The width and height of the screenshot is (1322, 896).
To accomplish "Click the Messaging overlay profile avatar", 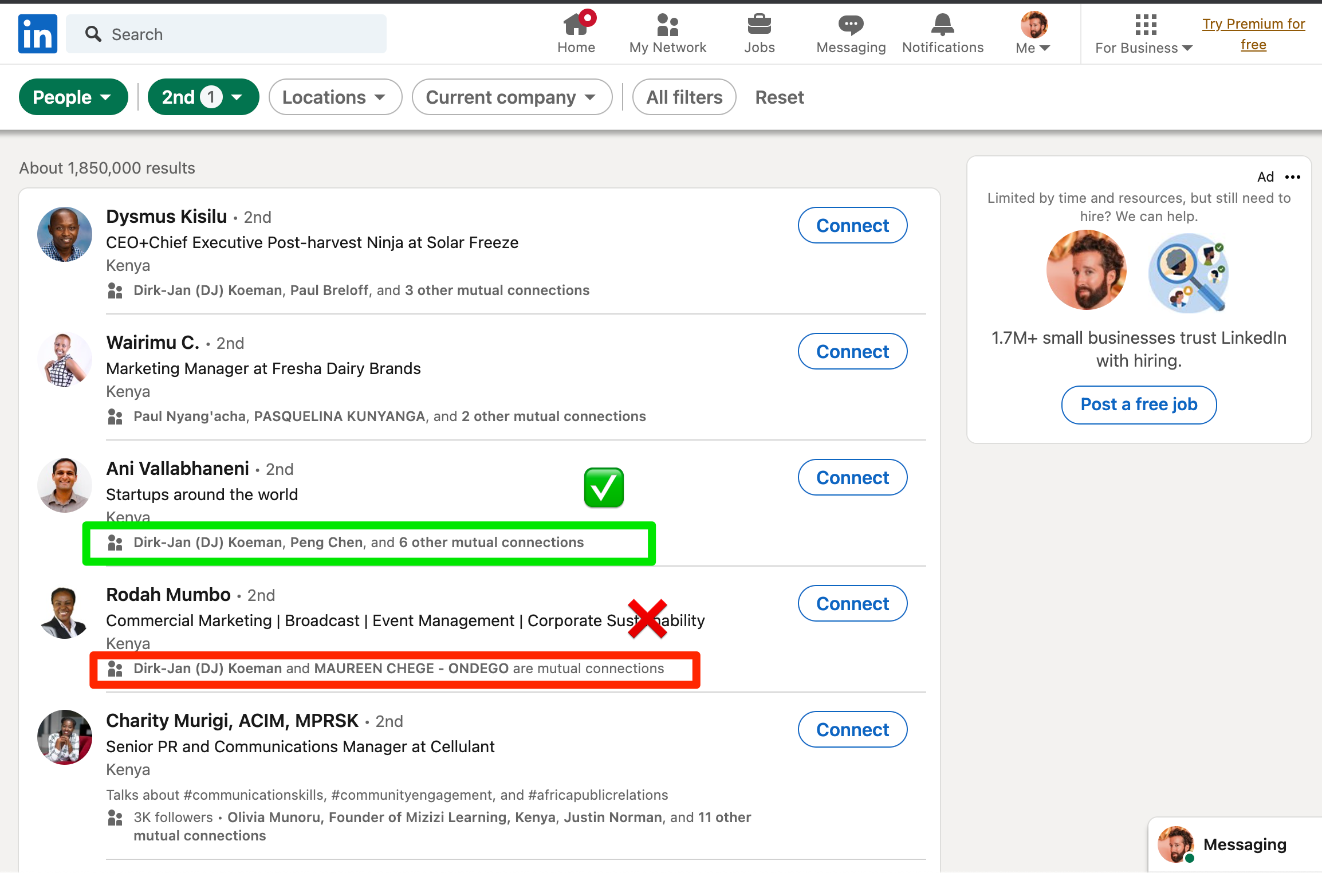I will pos(1176,844).
